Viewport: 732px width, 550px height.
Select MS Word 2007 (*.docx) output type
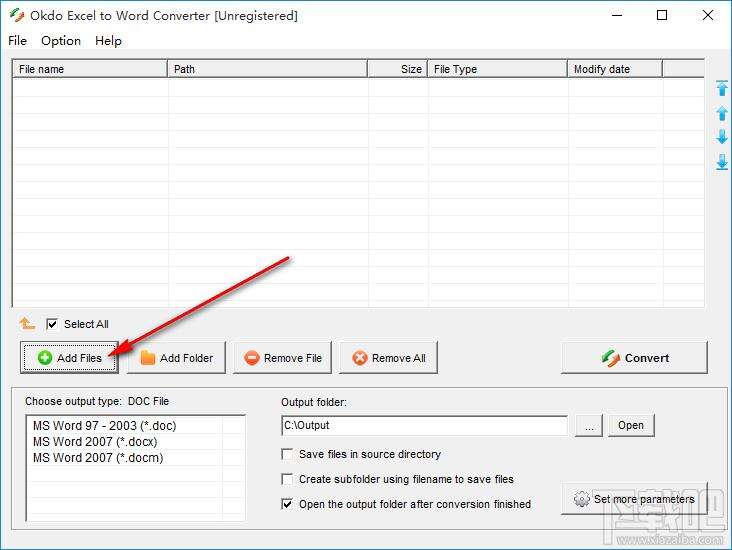tap(95, 442)
